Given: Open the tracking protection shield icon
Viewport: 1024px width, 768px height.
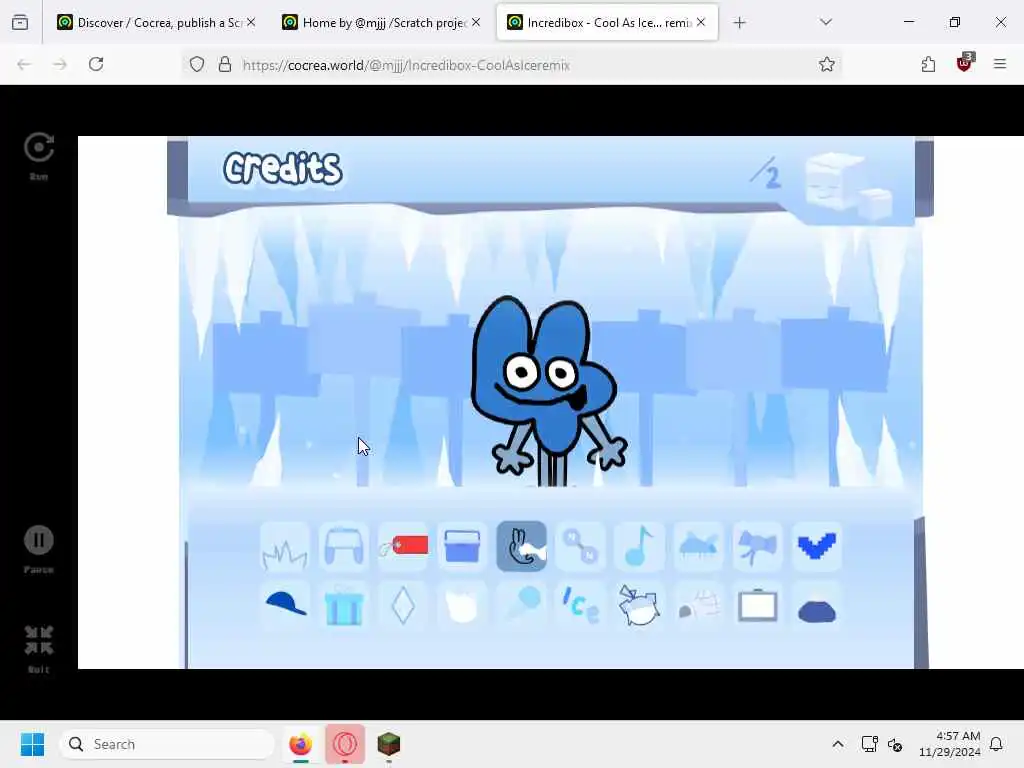Looking at the screenshot, I should (x=197, y=65).
